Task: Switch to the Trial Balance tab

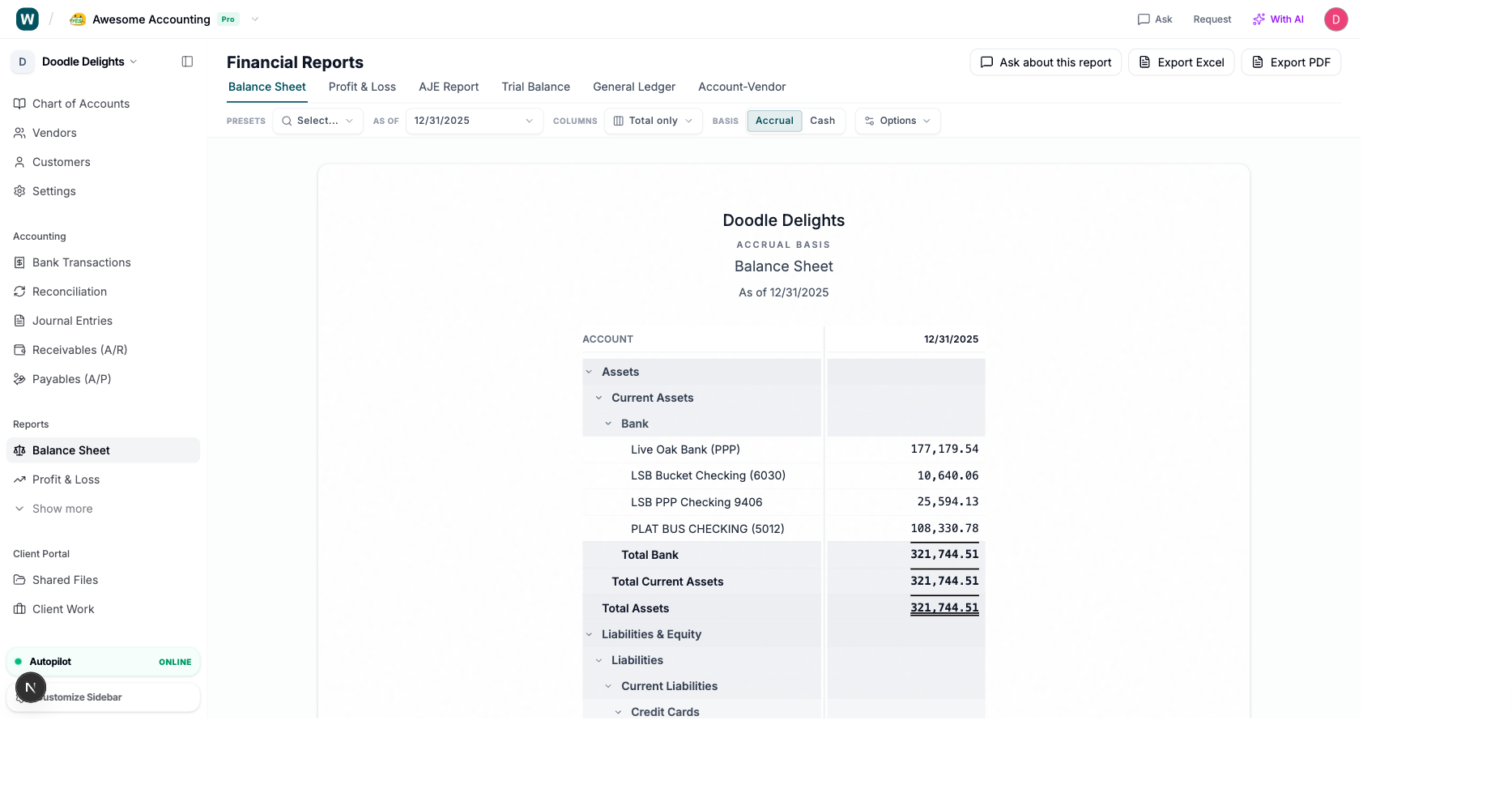Action: pyautogui.click(x=535, y=87)
